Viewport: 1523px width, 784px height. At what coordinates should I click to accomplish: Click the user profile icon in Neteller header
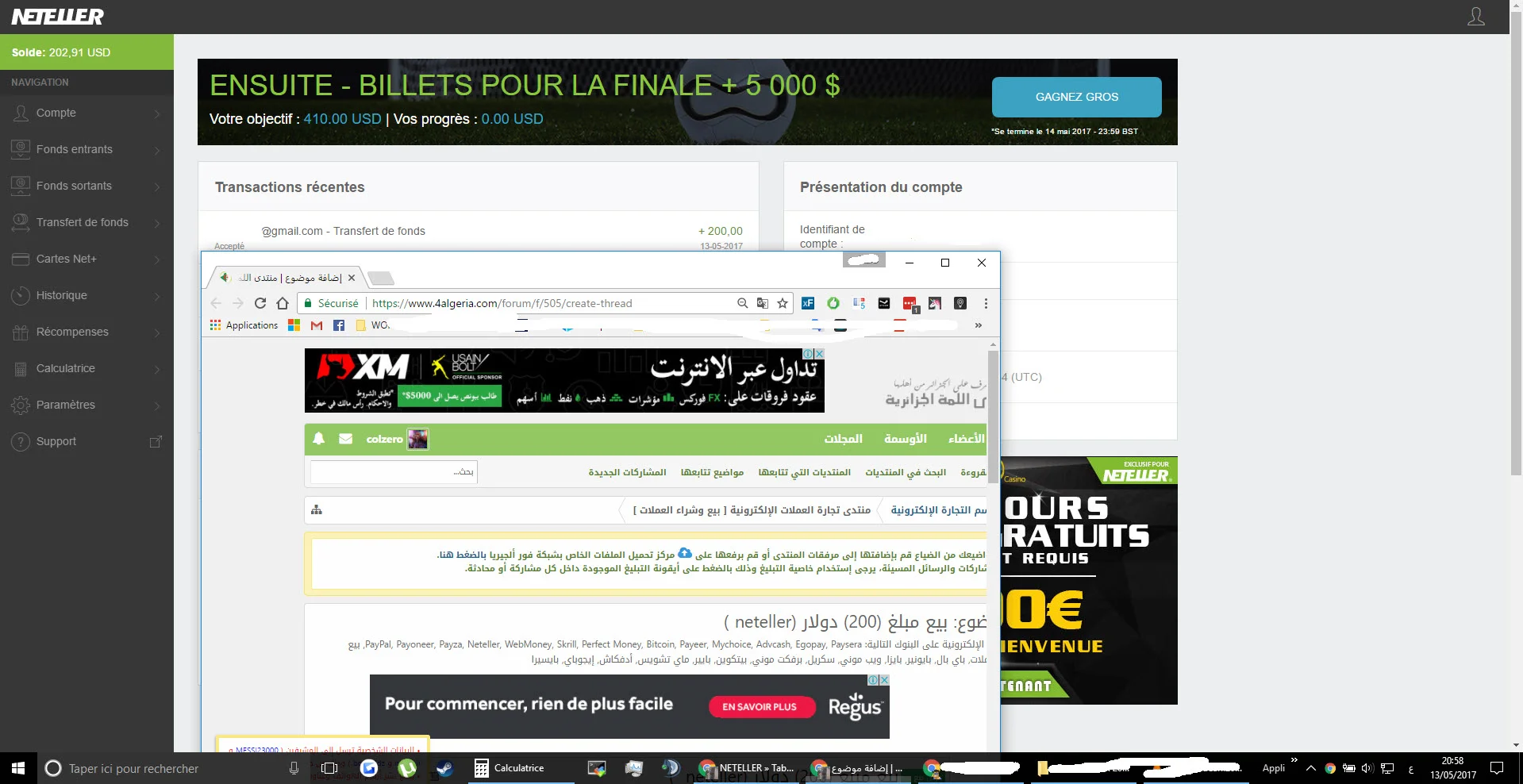coord(1475,17)
